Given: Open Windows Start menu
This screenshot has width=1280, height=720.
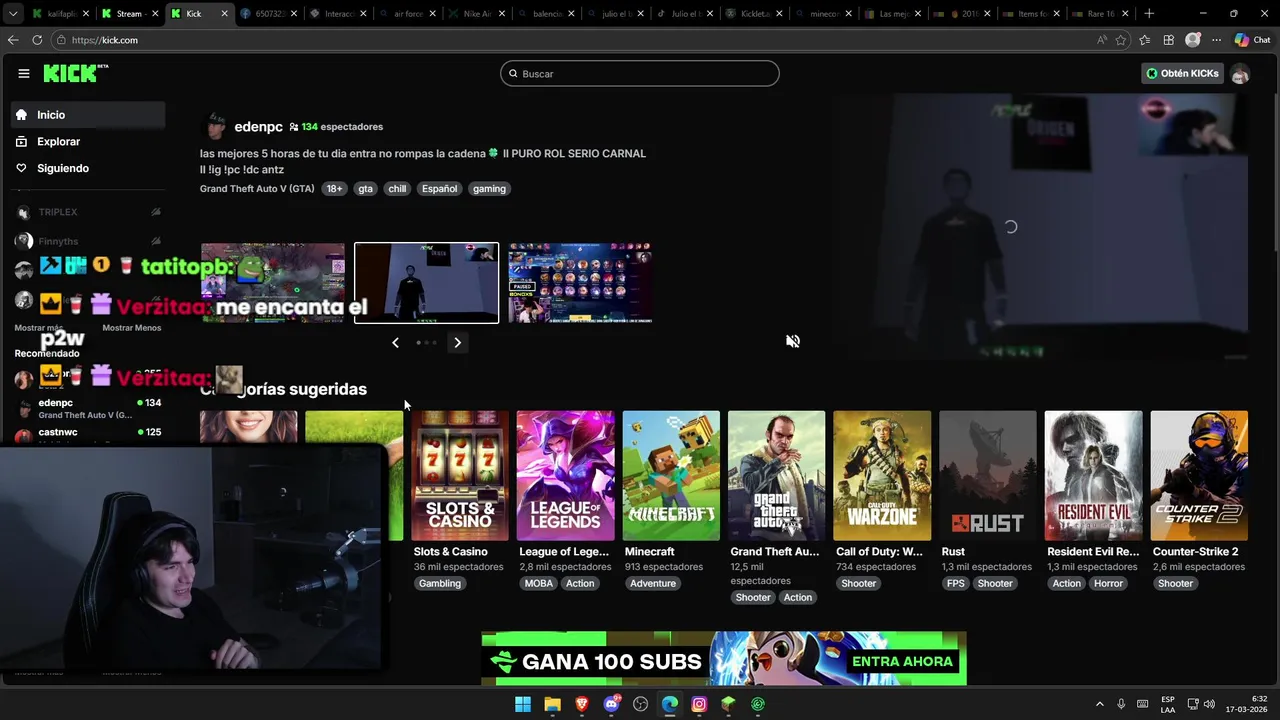Looking at the screenshot, I should [x=523, y=704].
